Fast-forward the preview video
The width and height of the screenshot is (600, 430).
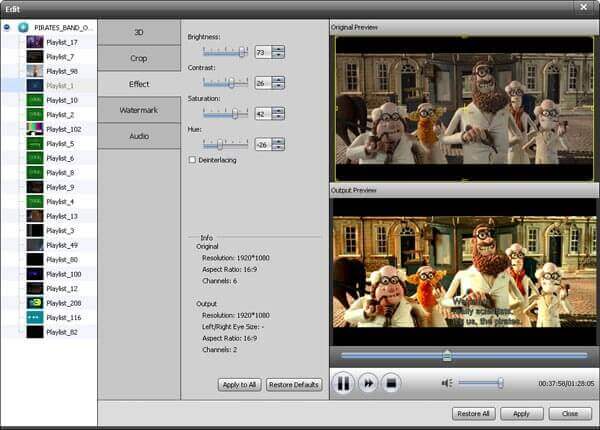click(x=368, y=383)
